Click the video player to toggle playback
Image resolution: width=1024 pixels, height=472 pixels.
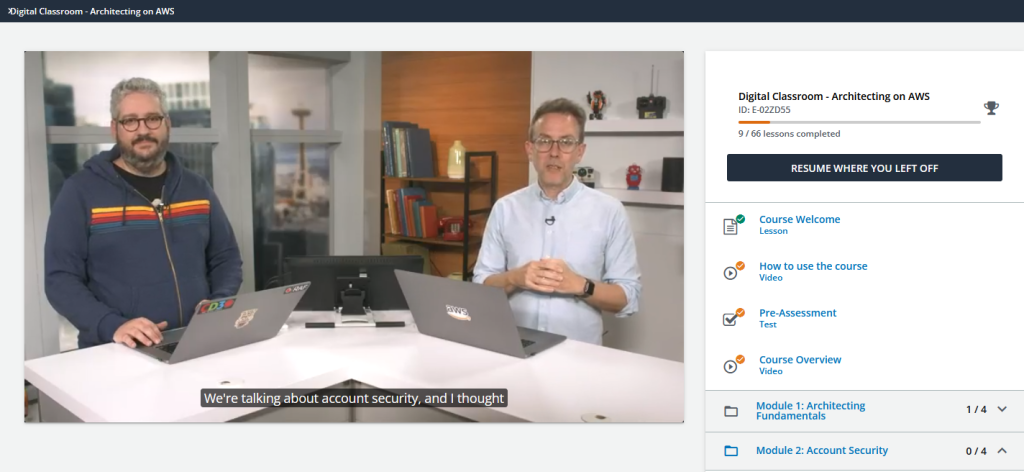click(354, 236)
